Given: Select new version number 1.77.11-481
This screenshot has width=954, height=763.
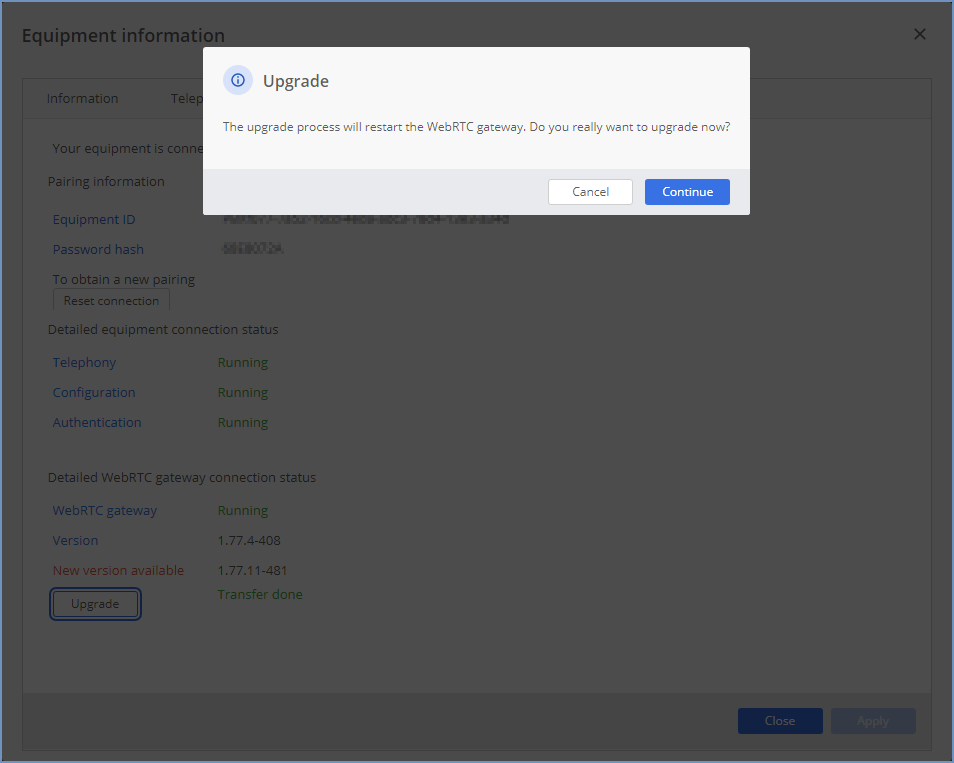Looking at the screenshot, I should (252, 570).
